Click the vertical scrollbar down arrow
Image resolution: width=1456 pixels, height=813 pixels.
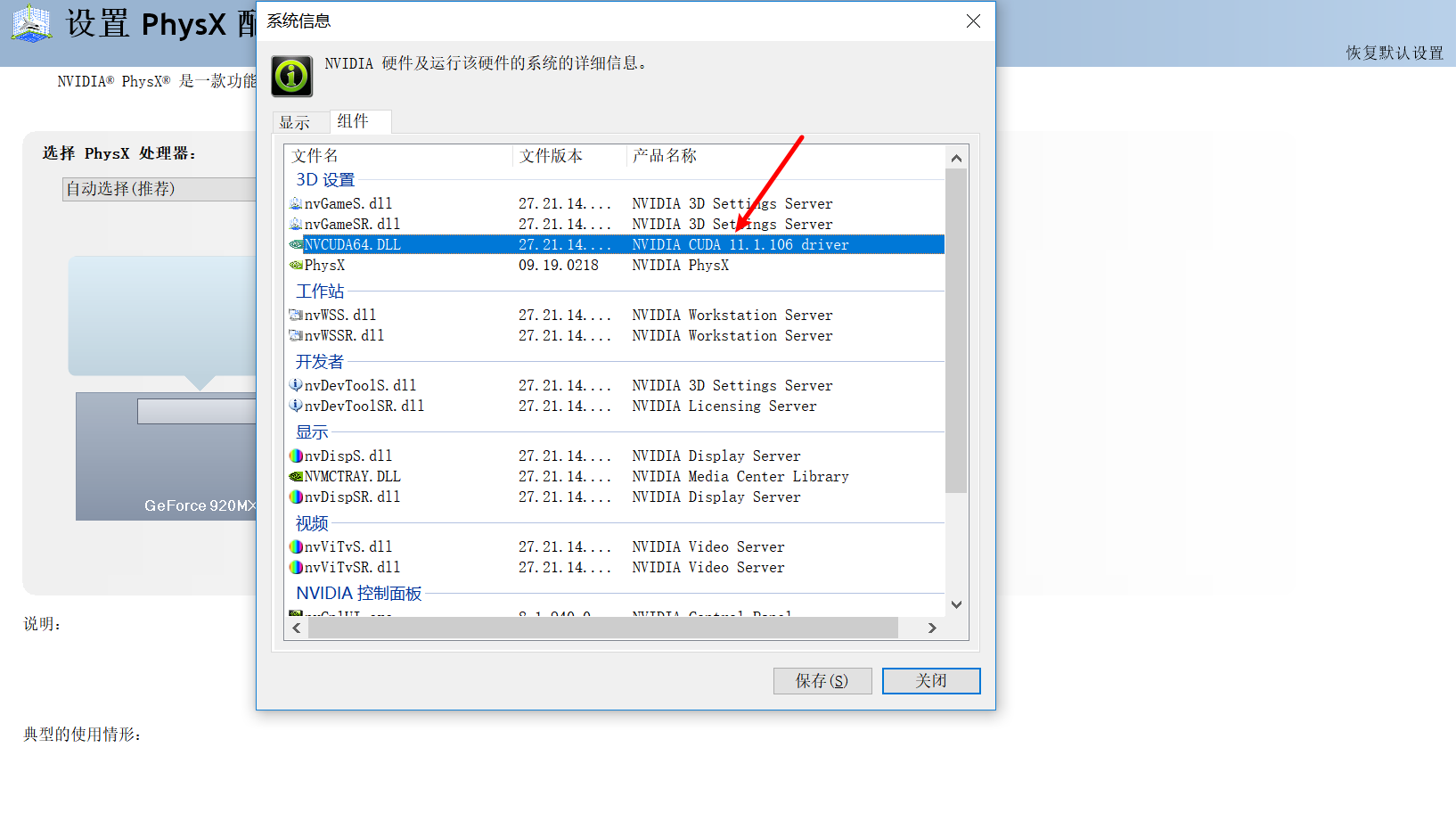click(956, 604)
